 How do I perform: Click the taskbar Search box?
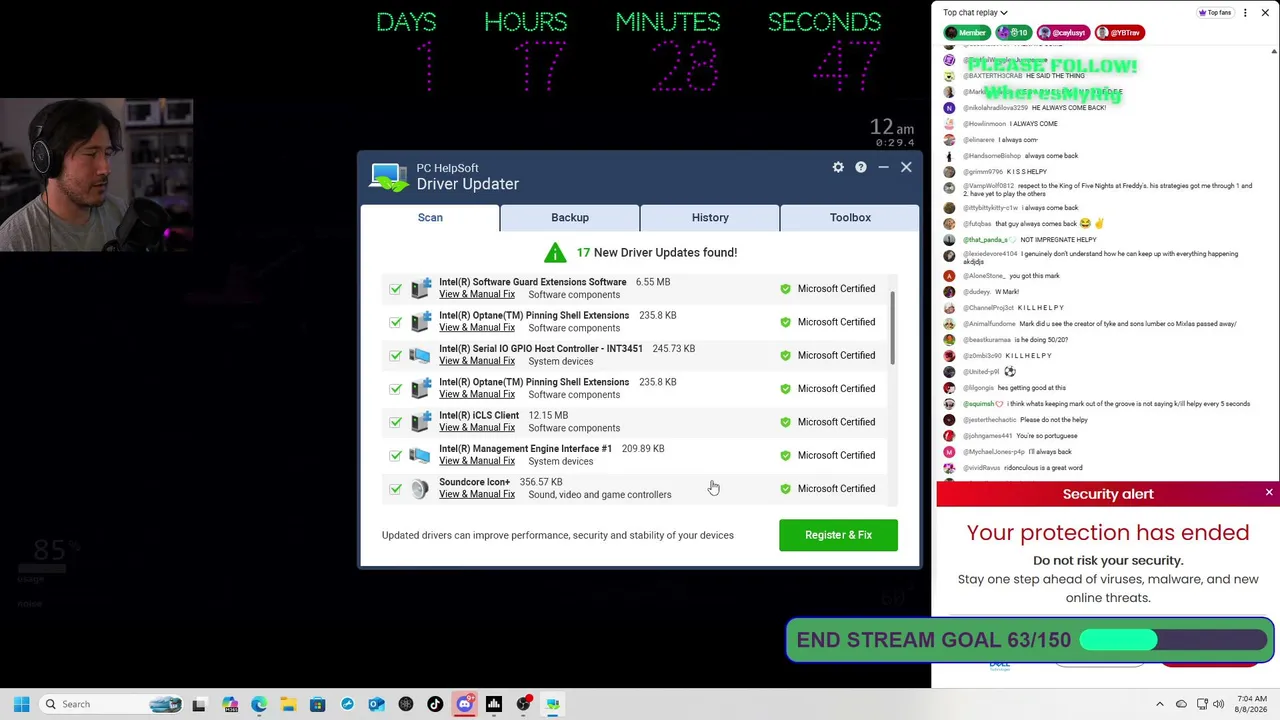[112, 704]
